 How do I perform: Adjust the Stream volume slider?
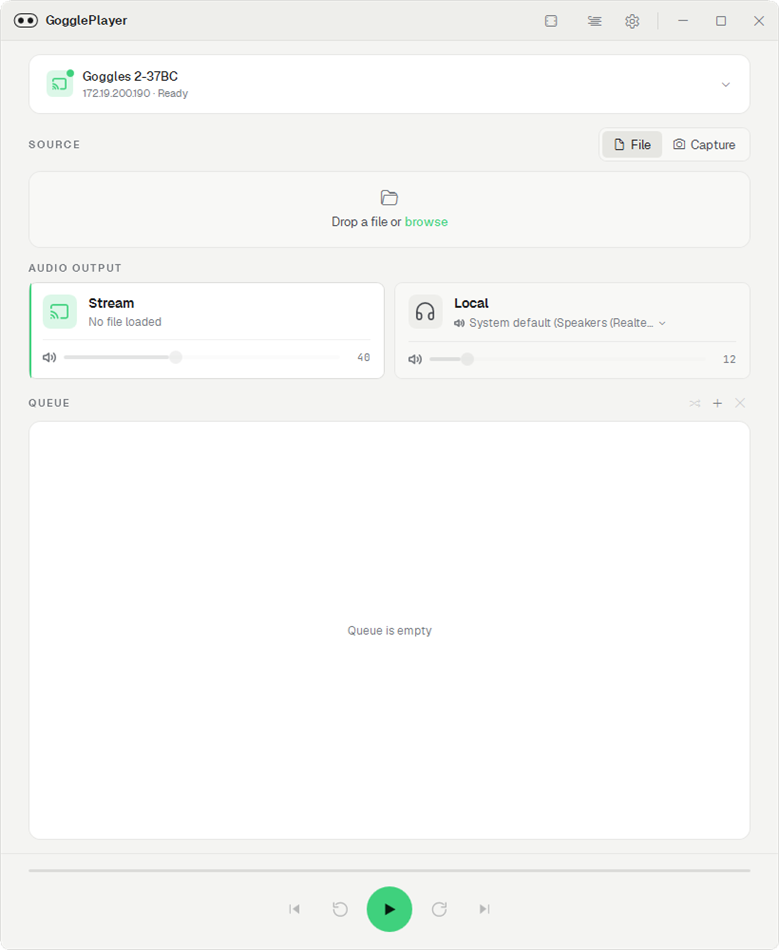click(202, 357)
